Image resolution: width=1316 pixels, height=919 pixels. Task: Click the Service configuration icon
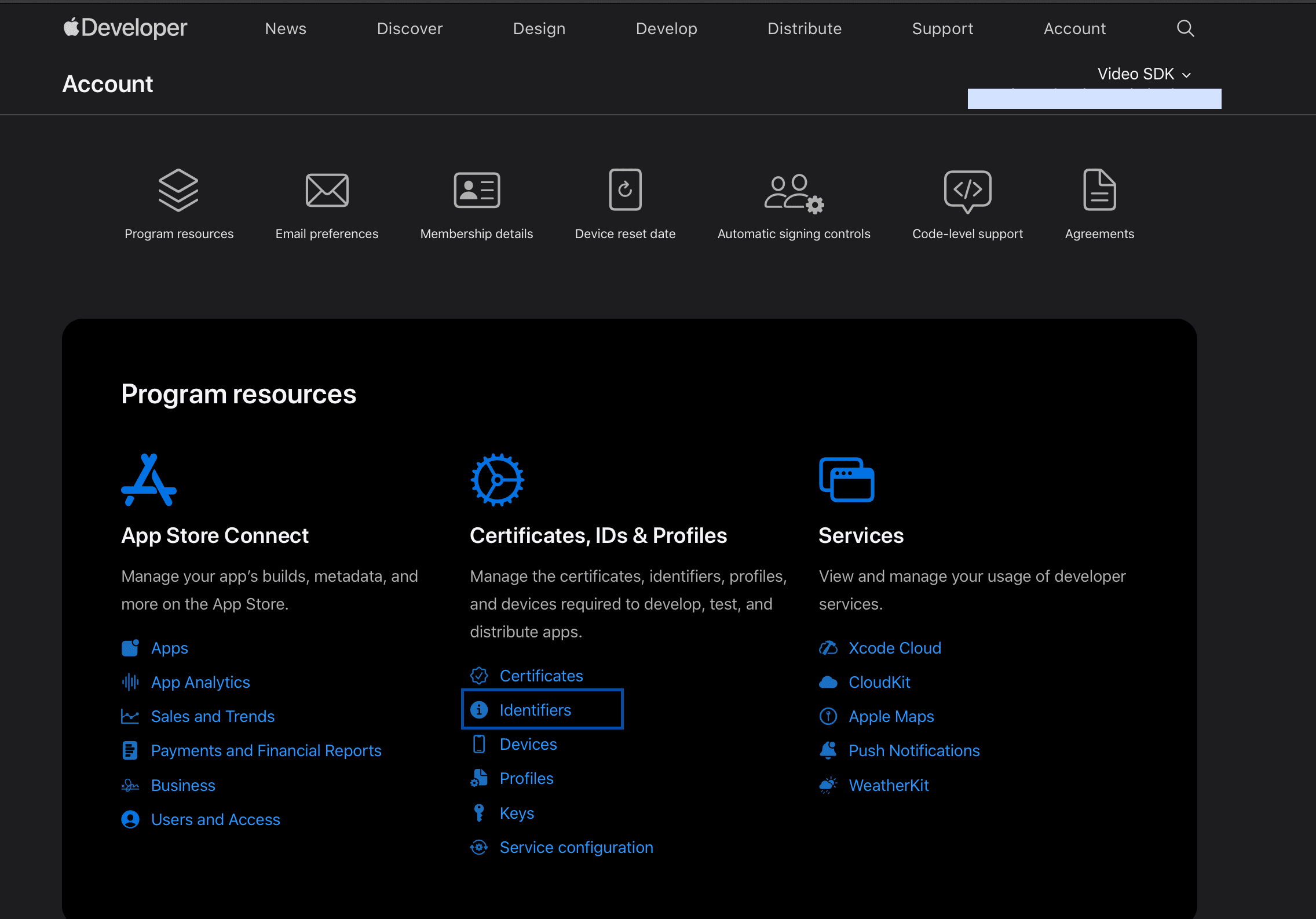479,847
